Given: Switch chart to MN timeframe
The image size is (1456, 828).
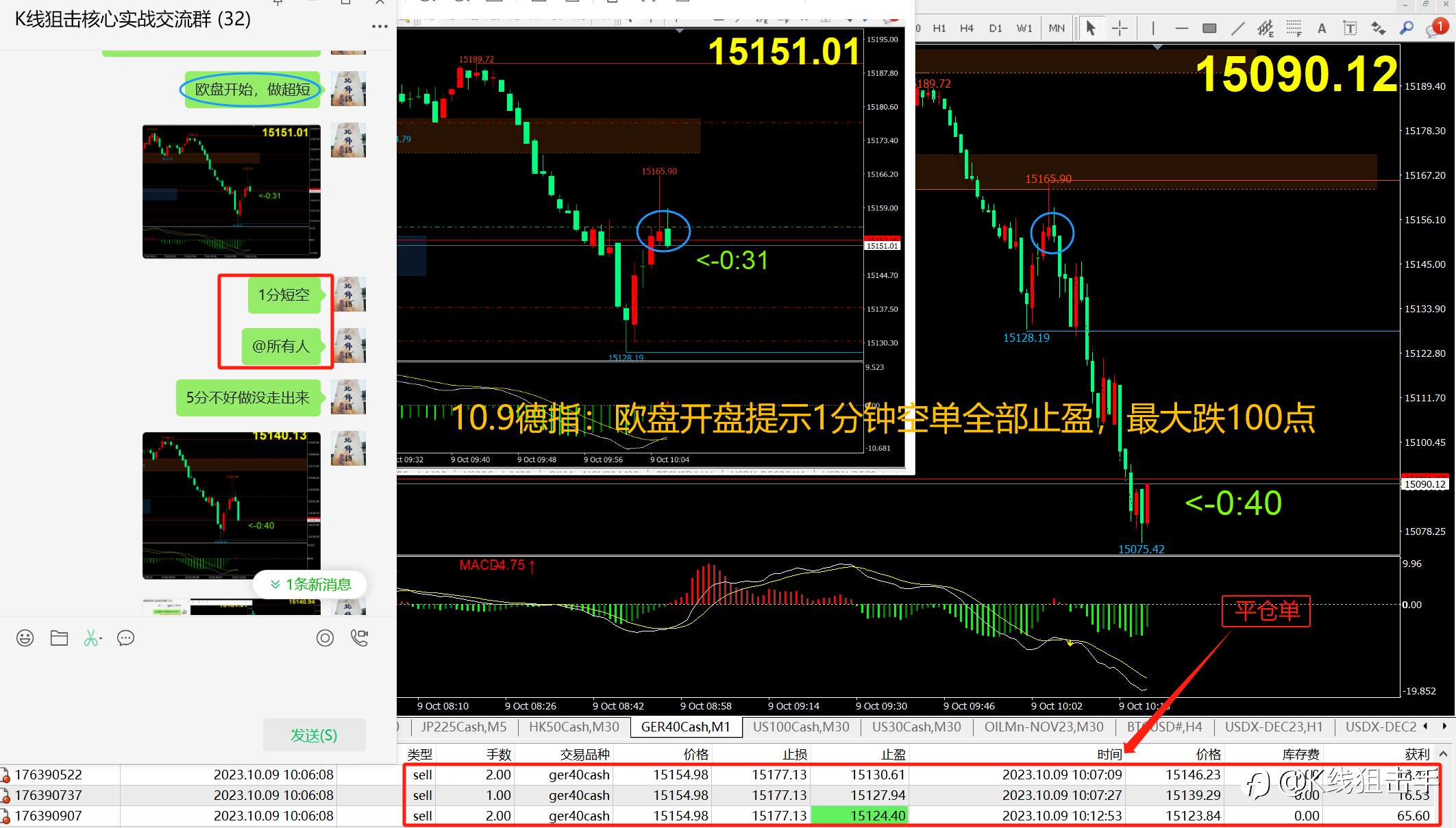Looking at the screenshot, I should (1057, 28).
